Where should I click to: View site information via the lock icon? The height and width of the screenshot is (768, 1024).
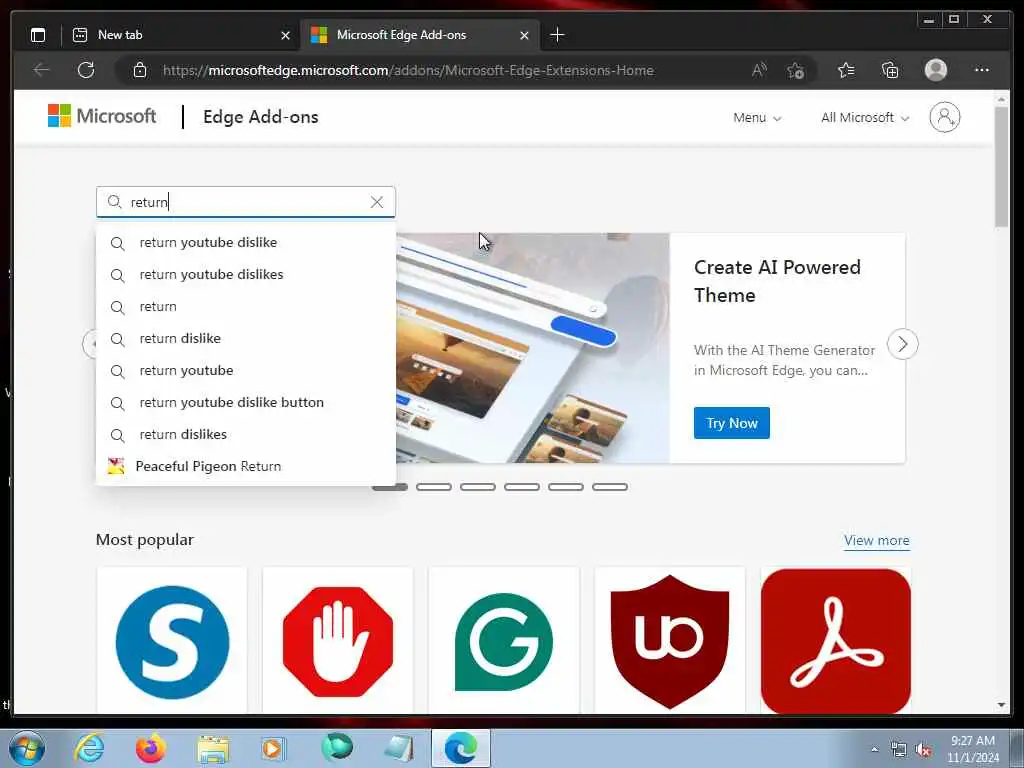140,70
